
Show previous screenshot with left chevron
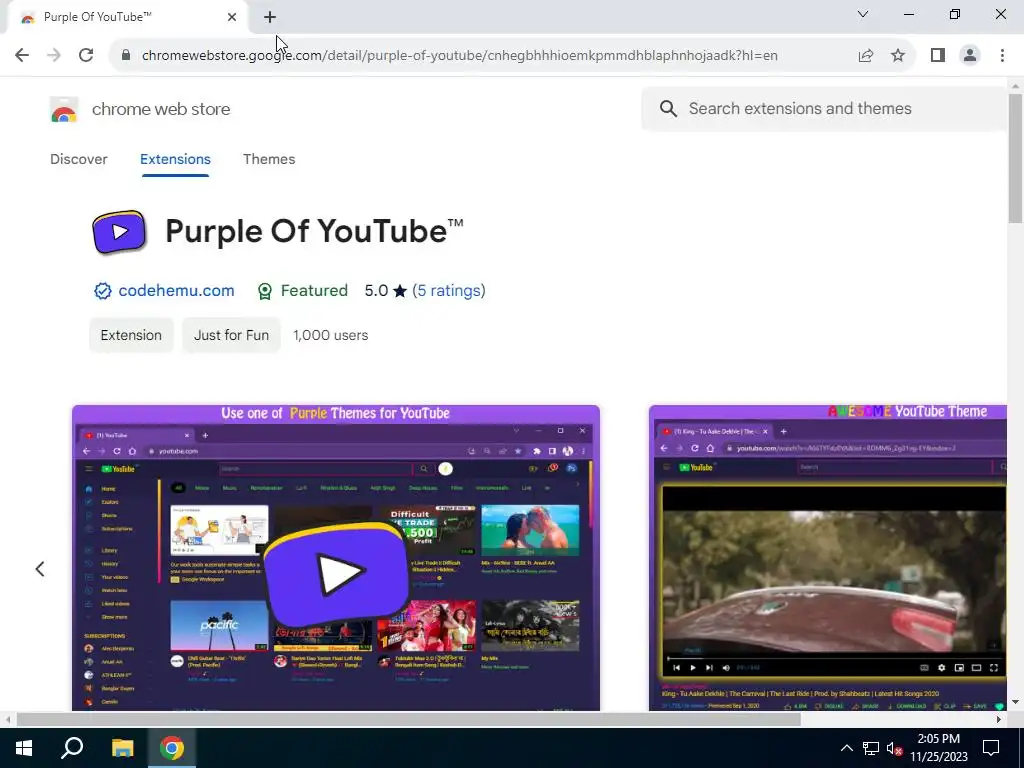[40, 569]
